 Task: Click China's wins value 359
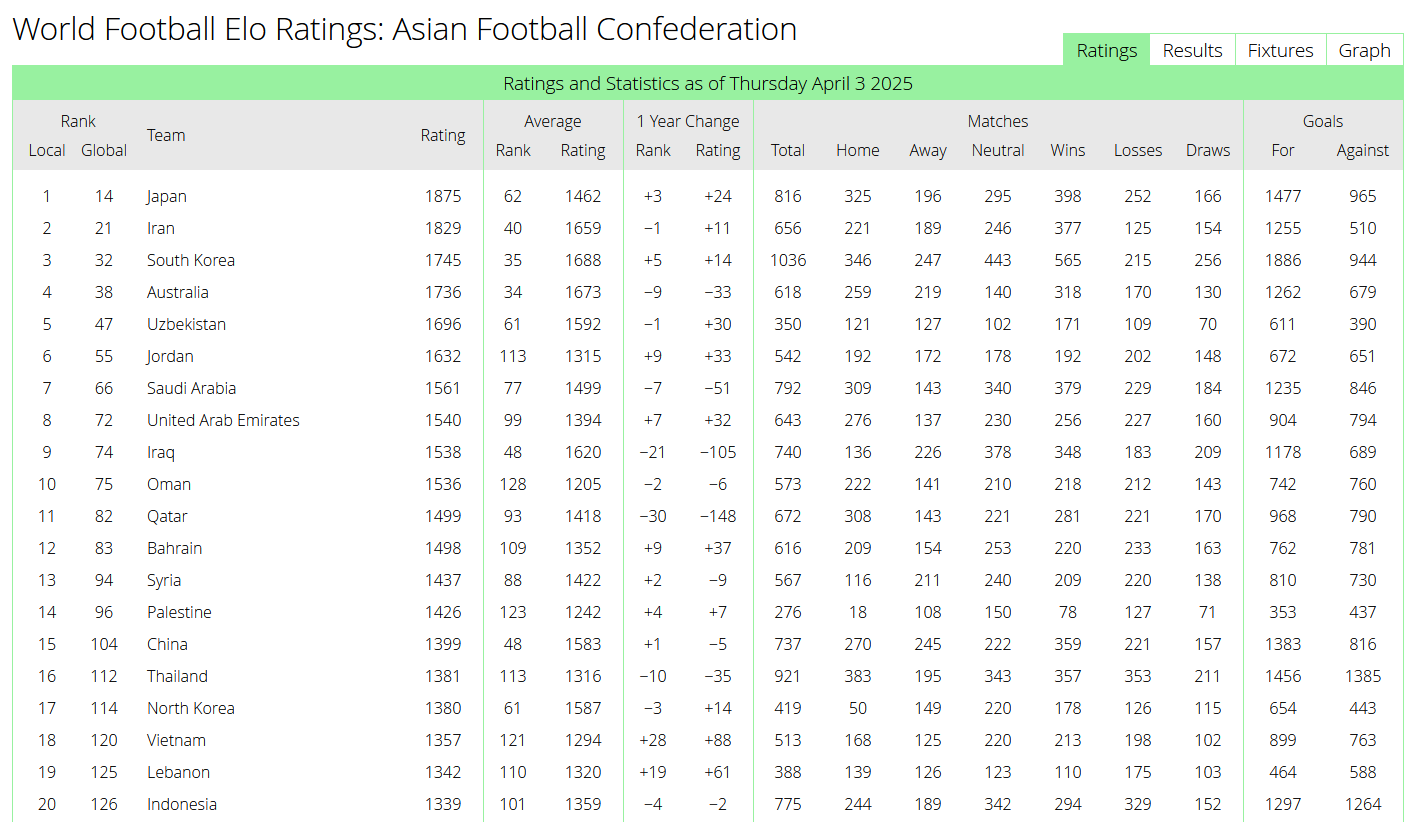[1068, 644]
